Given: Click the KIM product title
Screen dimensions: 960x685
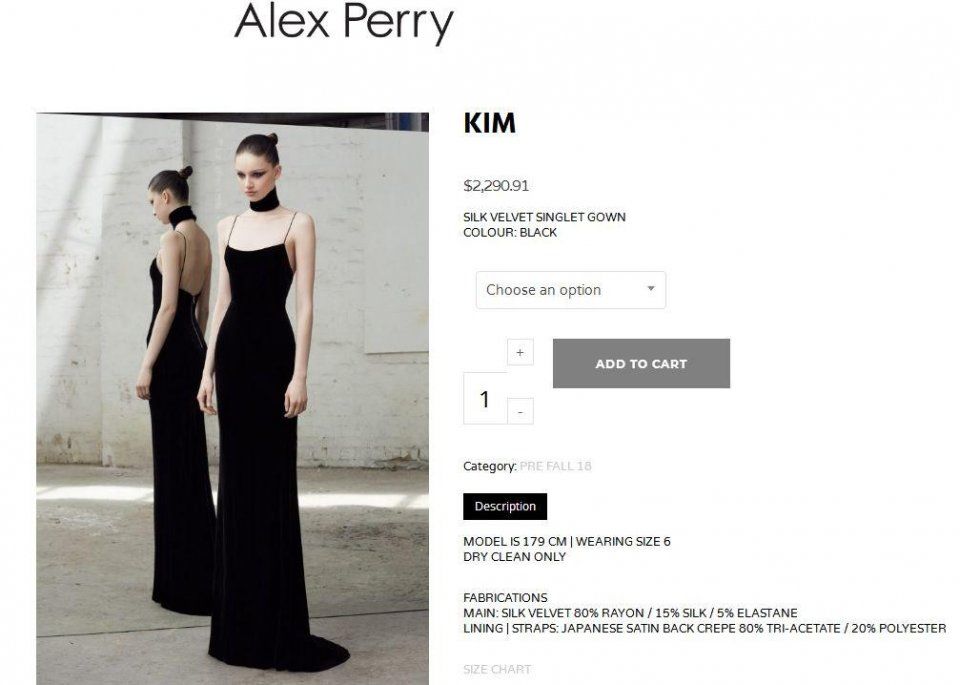Looking at the screenshot, I should pyautogui.click(x=490, y=123).
